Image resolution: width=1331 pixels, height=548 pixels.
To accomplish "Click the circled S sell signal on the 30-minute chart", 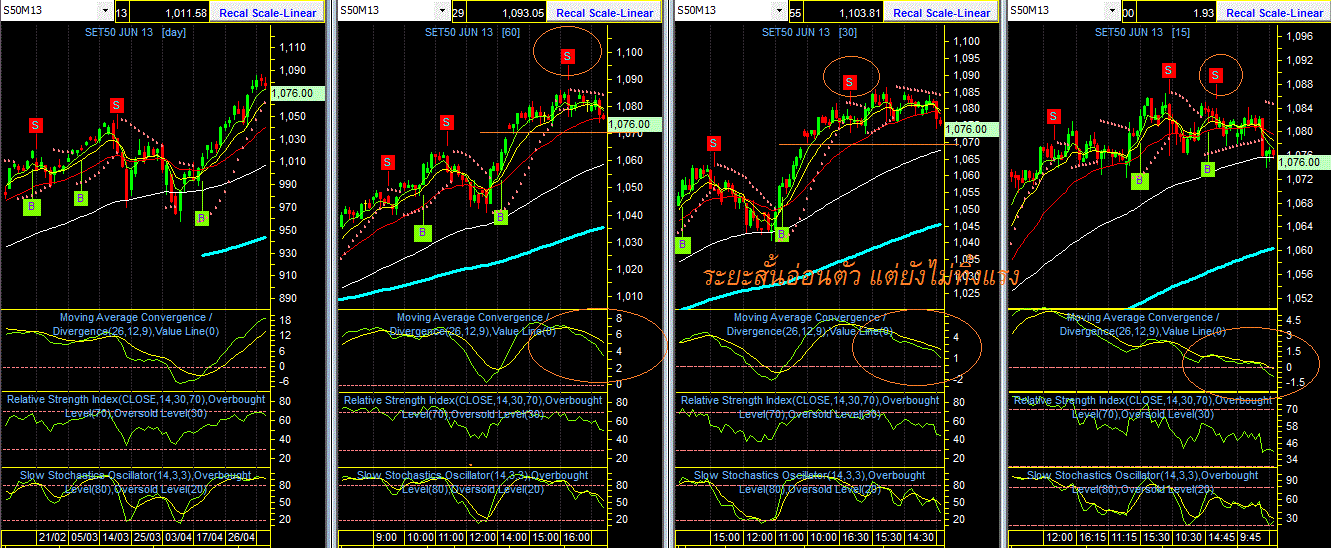I will click(850, 82).
